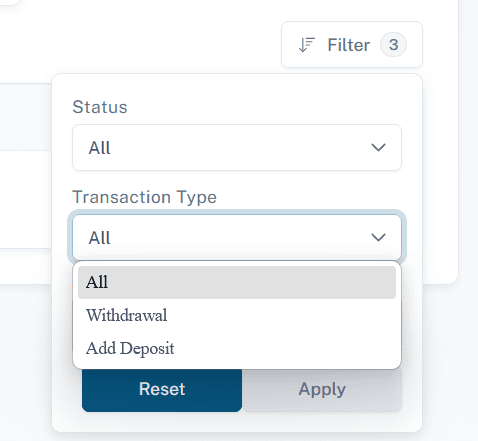Screen dimensions: 478x441
Task: Click the Transaction Type select field
Action: [x=237, y=237]
